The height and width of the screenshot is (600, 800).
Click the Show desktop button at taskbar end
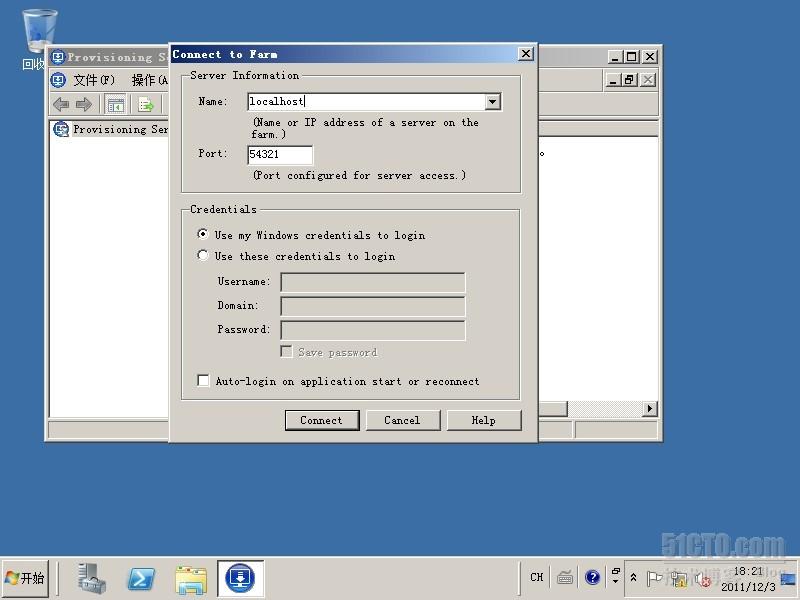tap(789, 578)
